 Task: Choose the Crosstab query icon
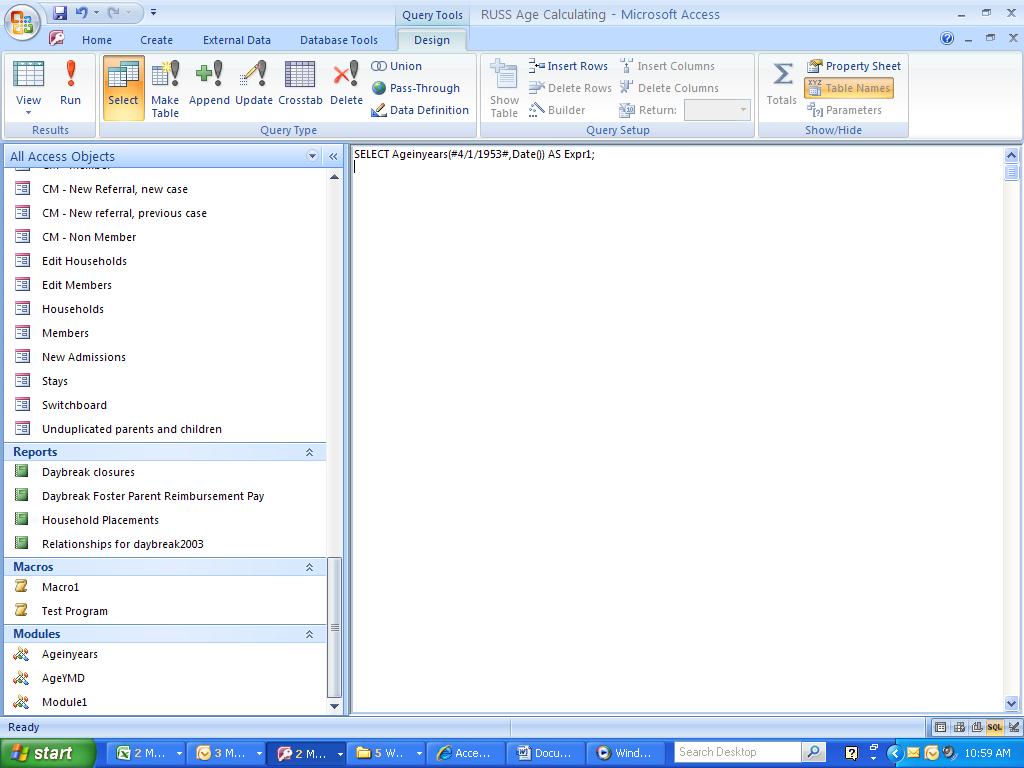[300, 82]
